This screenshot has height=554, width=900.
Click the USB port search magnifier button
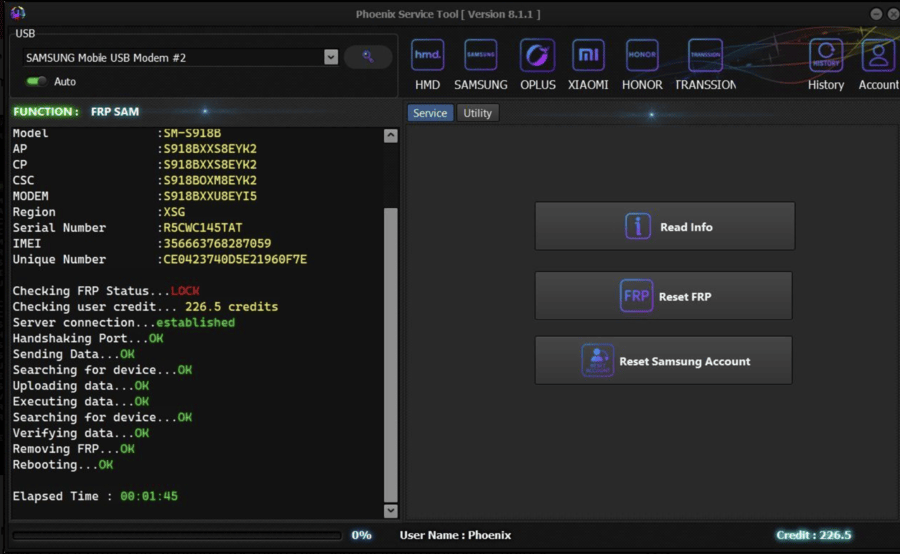[x=368, y=56]
